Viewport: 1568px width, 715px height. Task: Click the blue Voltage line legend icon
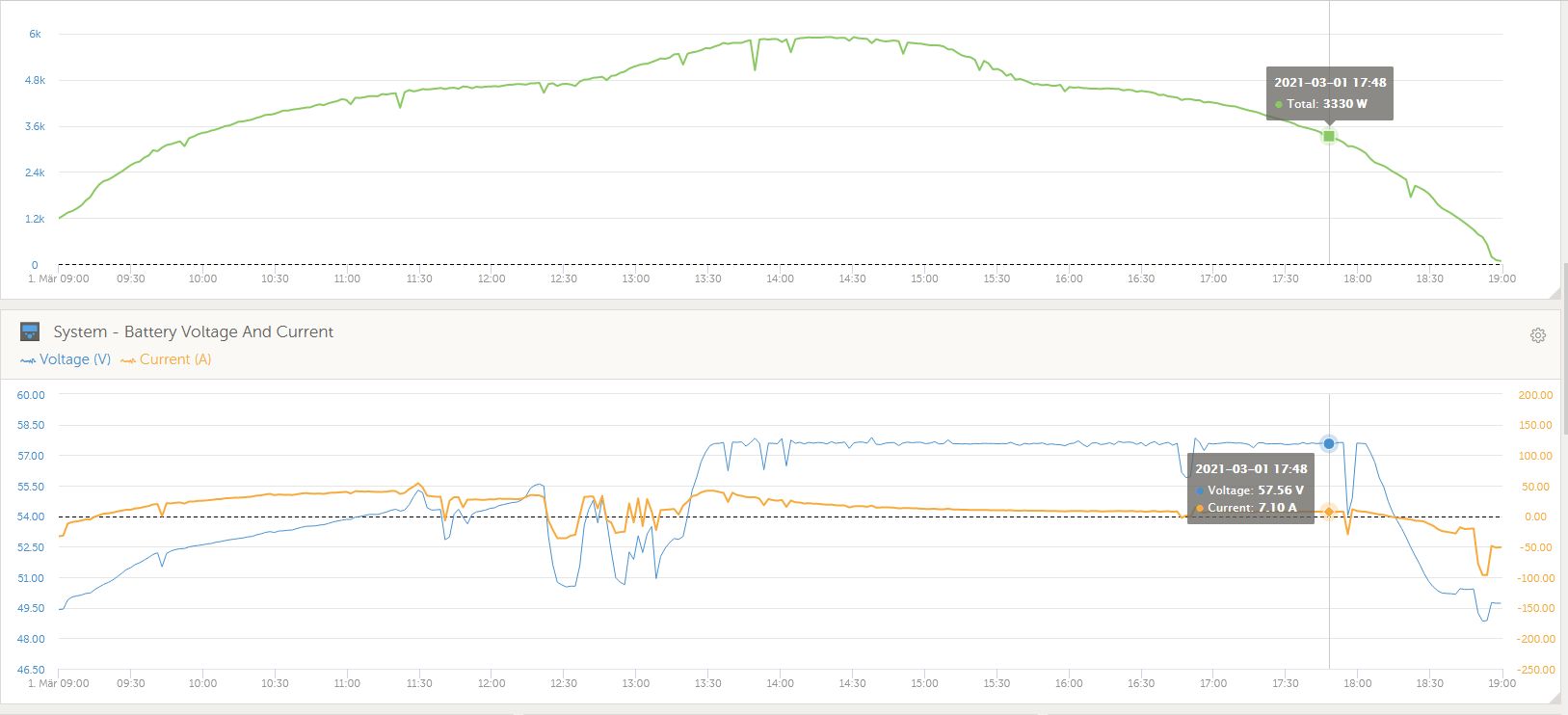pos(28,360)
